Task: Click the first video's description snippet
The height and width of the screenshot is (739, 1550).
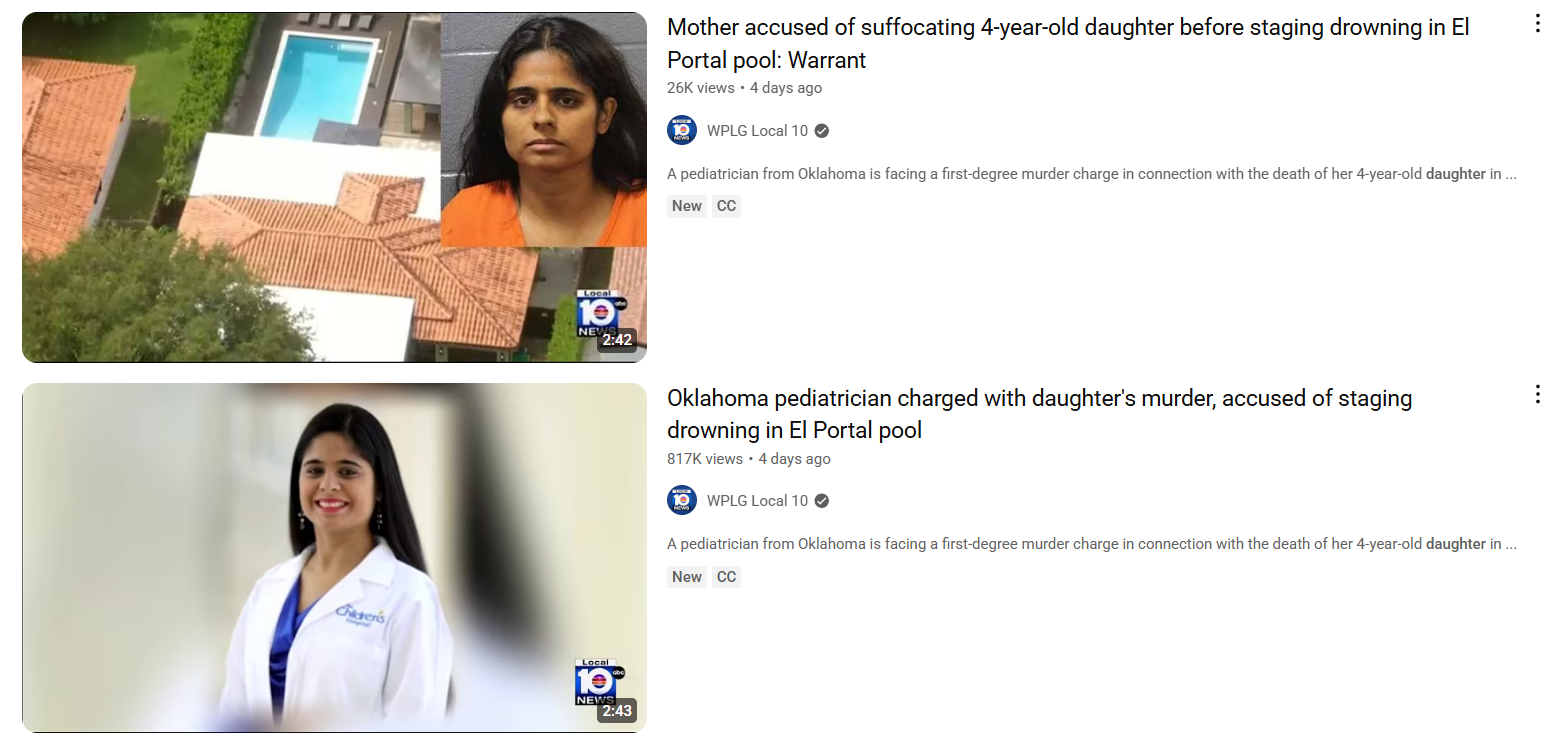Action: tap(1092, 174)
